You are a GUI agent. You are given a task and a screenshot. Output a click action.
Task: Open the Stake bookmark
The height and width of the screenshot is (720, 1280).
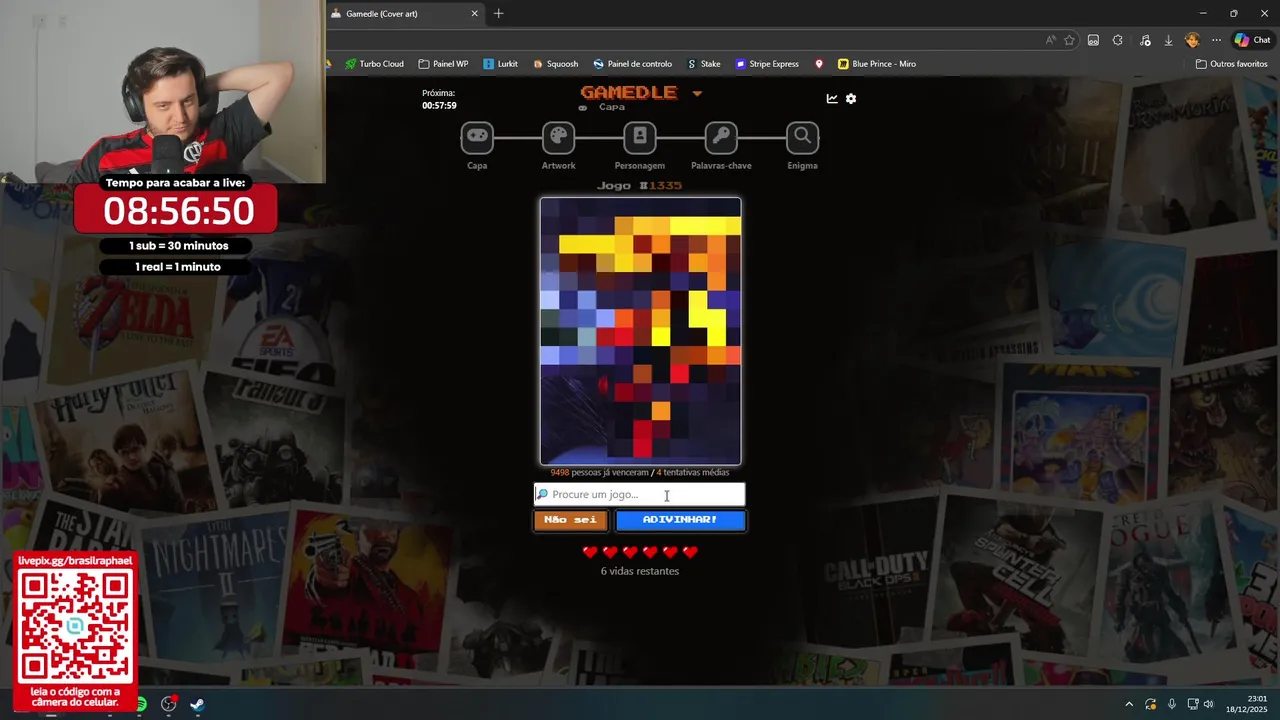pyautogui.click(x=703, y=64)
